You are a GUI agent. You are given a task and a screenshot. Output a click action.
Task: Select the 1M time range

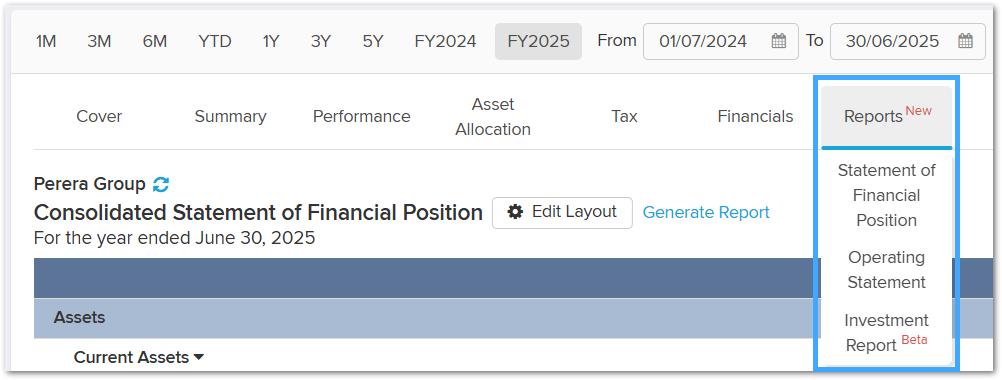(x=46, y=42)
